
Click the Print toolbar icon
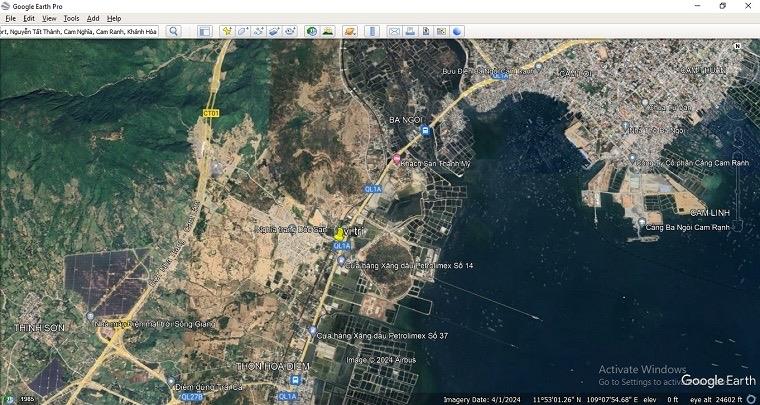[x=410, y=31]
